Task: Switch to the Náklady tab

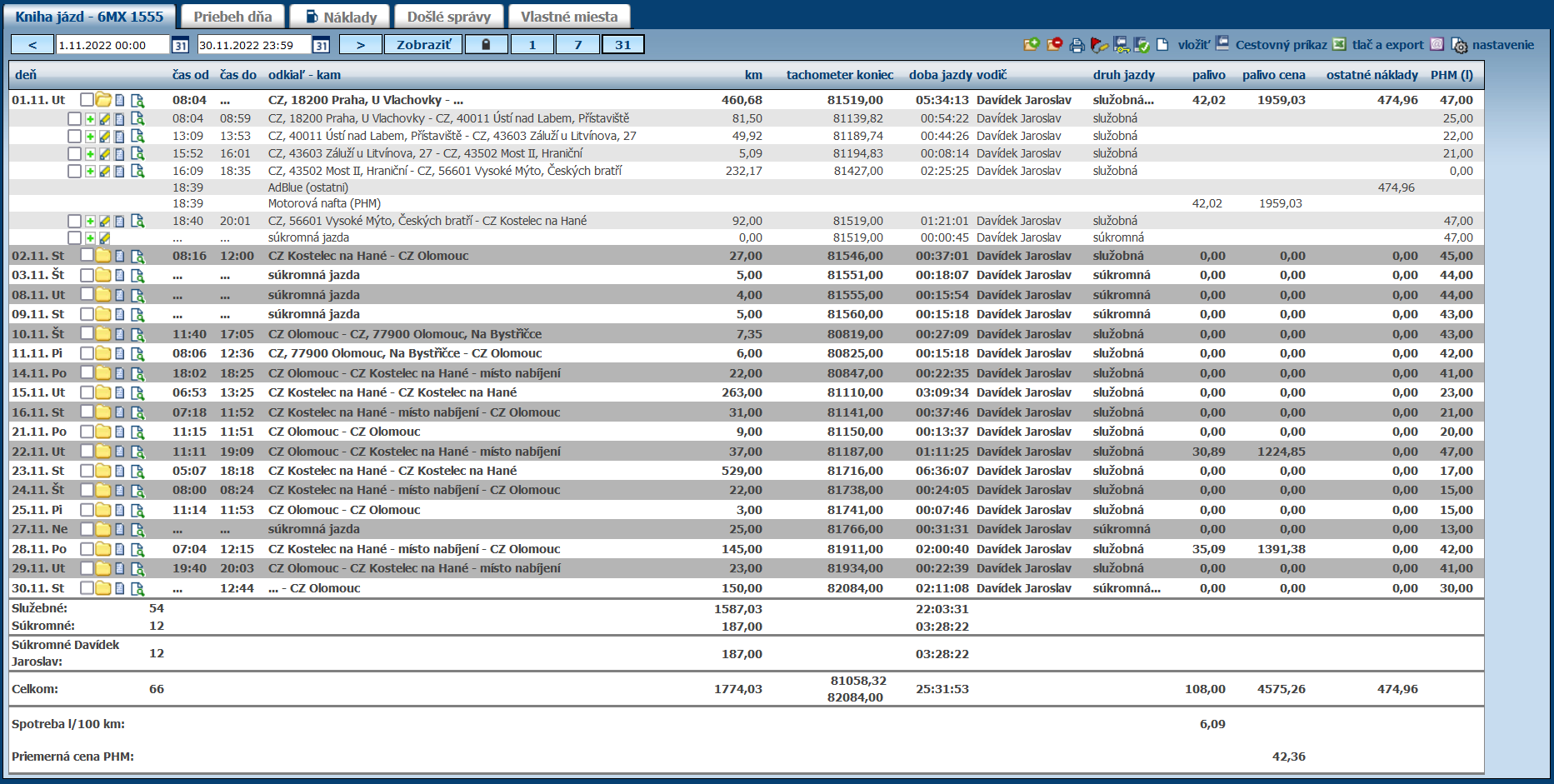Action: (x=341, y=17)
